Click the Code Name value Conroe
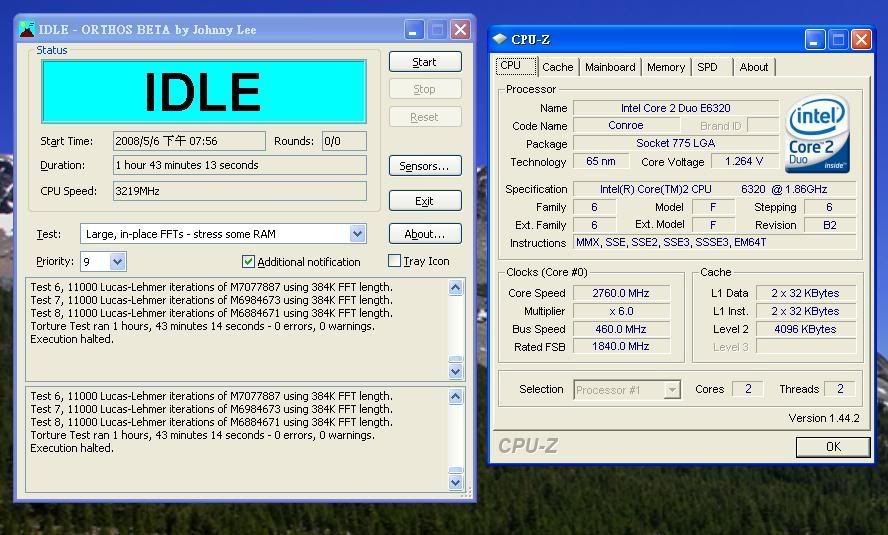Viewport: 888px width, 535px height. pos(626,125)
